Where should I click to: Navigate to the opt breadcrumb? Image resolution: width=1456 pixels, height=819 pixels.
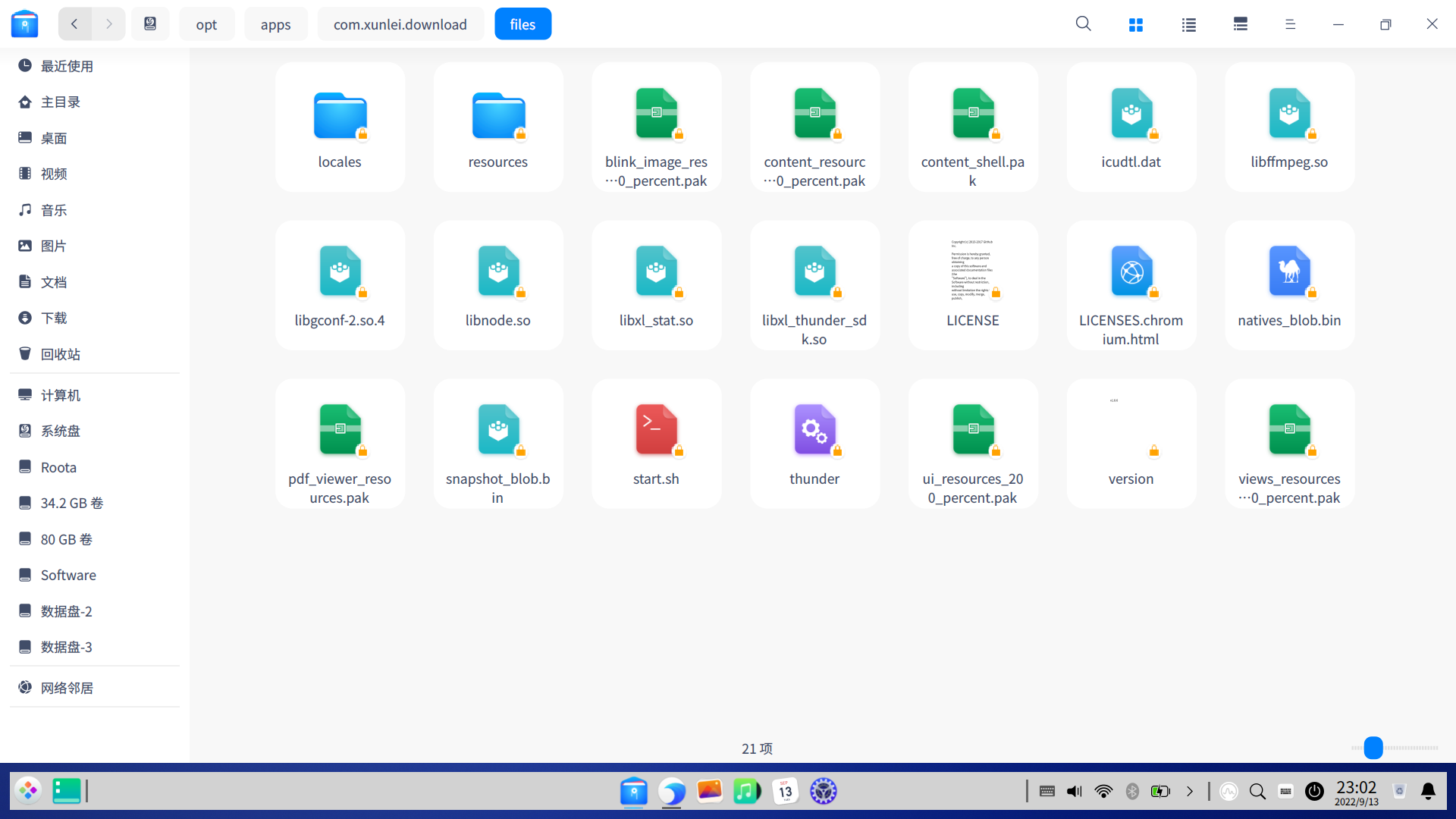point(206,24)
